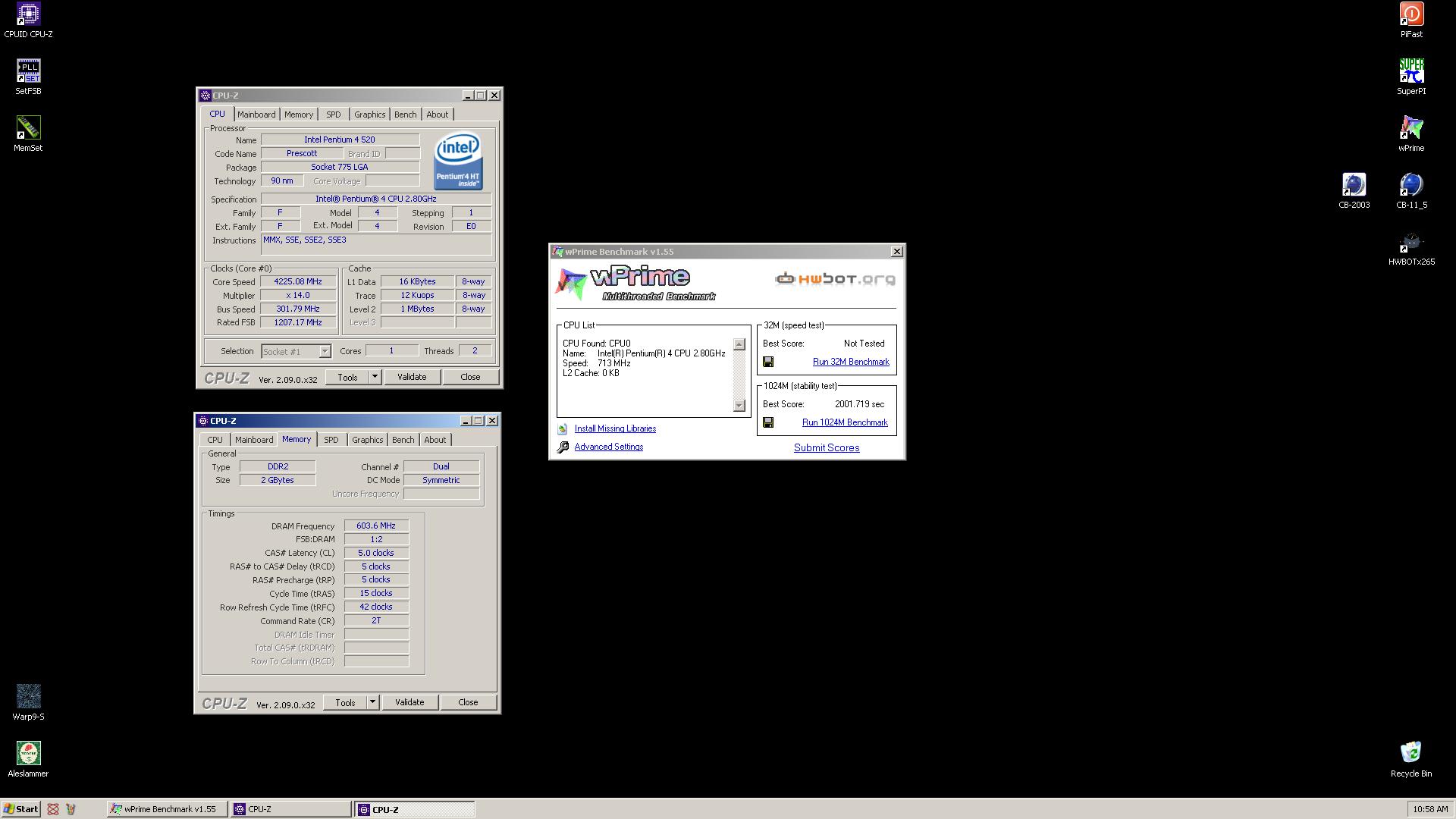Open MemSet desktop icon
This screenshot has width=1456, height=819.
[x=28, y=134]
